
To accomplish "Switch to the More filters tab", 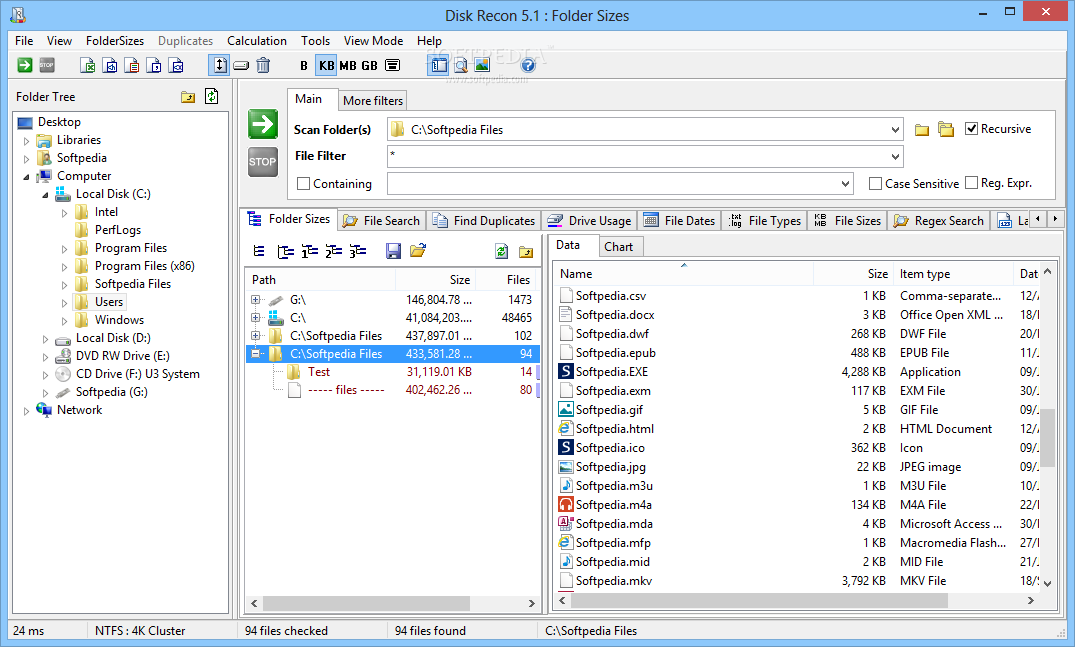I will (x=373, y=101).
